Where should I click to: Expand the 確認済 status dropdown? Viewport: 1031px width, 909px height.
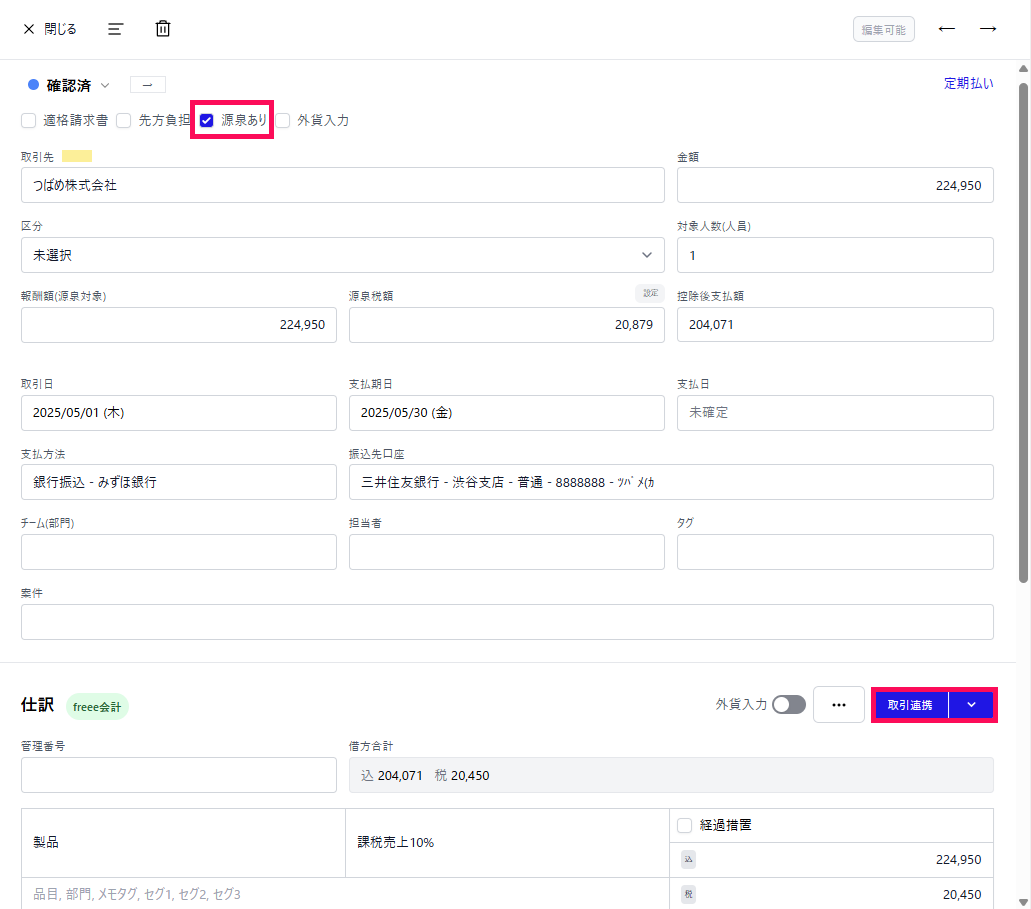(x=105, y=86)
